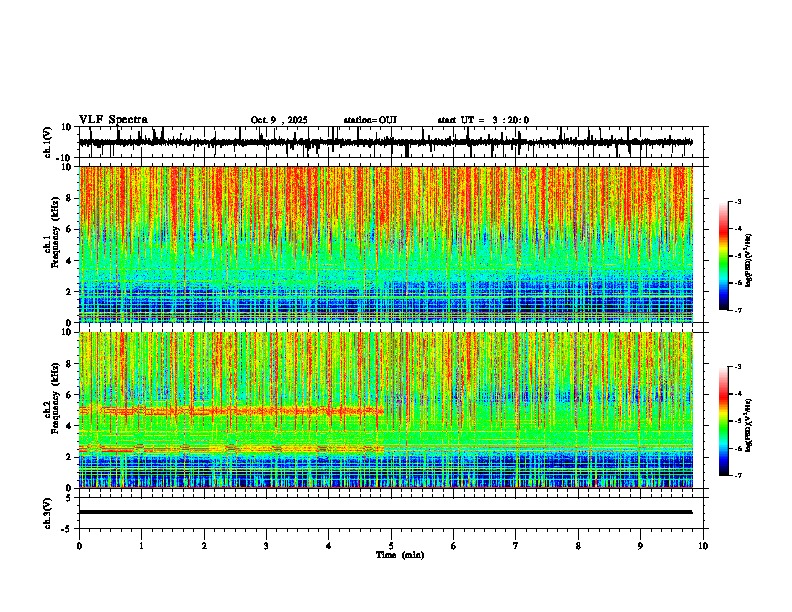Click the time axis tick label "8"
This screenshot has height=612, width=792.
(578, 546)
